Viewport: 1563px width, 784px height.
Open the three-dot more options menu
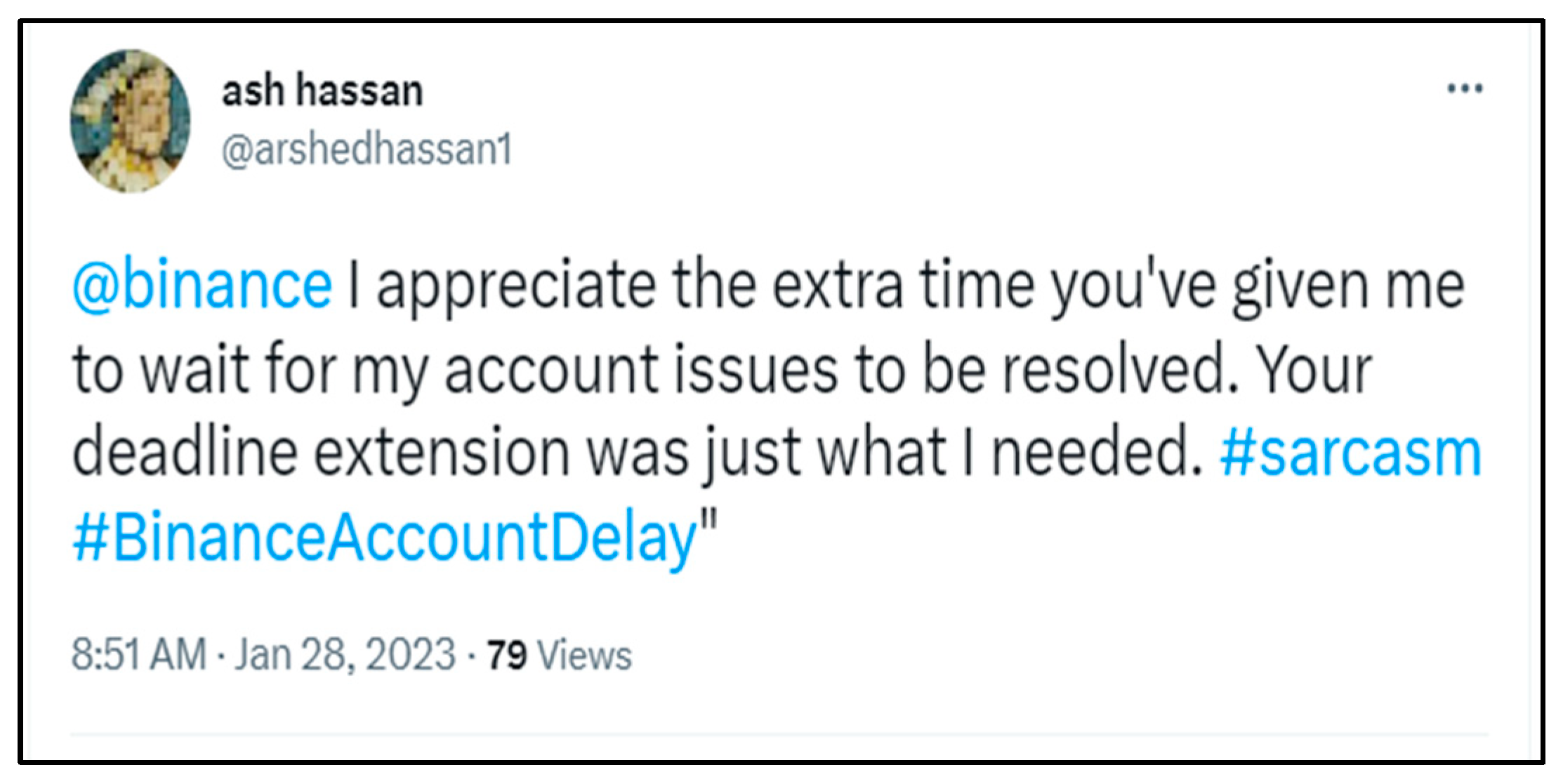(1465, 89)
